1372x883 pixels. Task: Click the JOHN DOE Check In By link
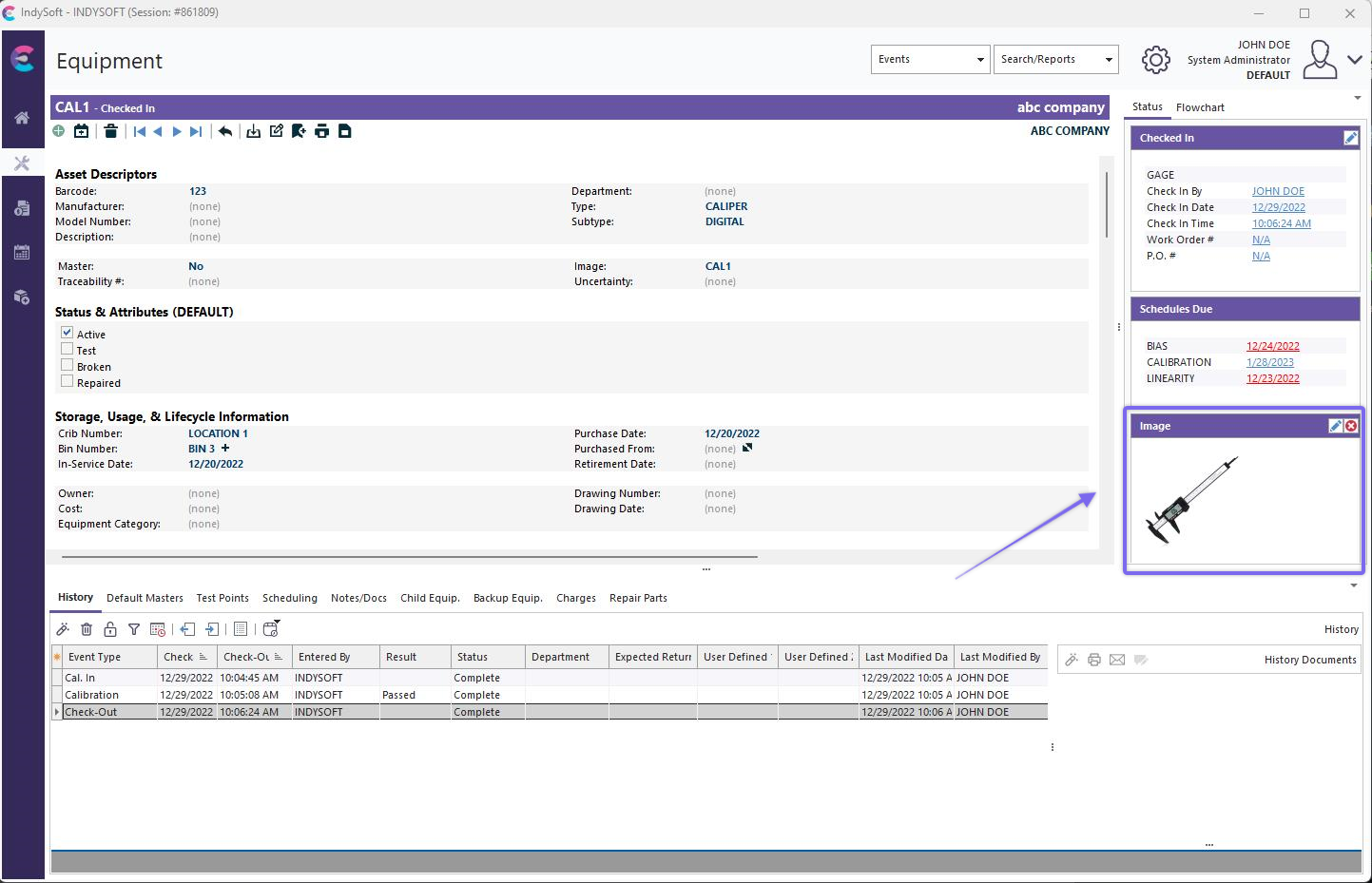(1278, 191)
